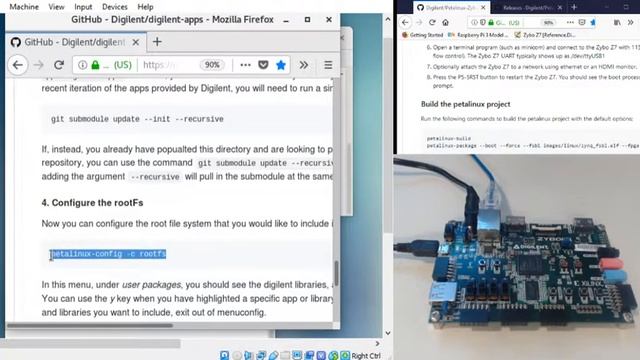Open the Library icon in right browser

617,22
